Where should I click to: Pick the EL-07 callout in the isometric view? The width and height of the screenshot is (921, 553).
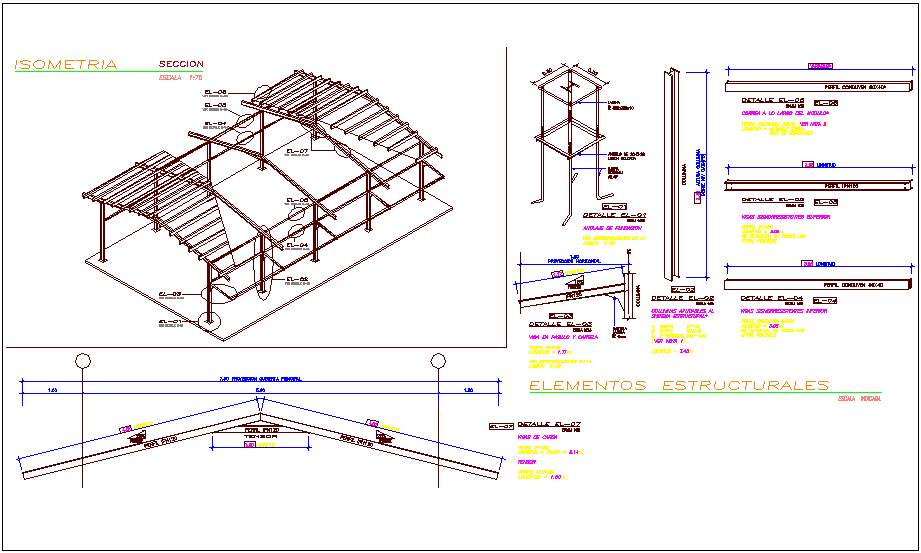click(297, 152)
